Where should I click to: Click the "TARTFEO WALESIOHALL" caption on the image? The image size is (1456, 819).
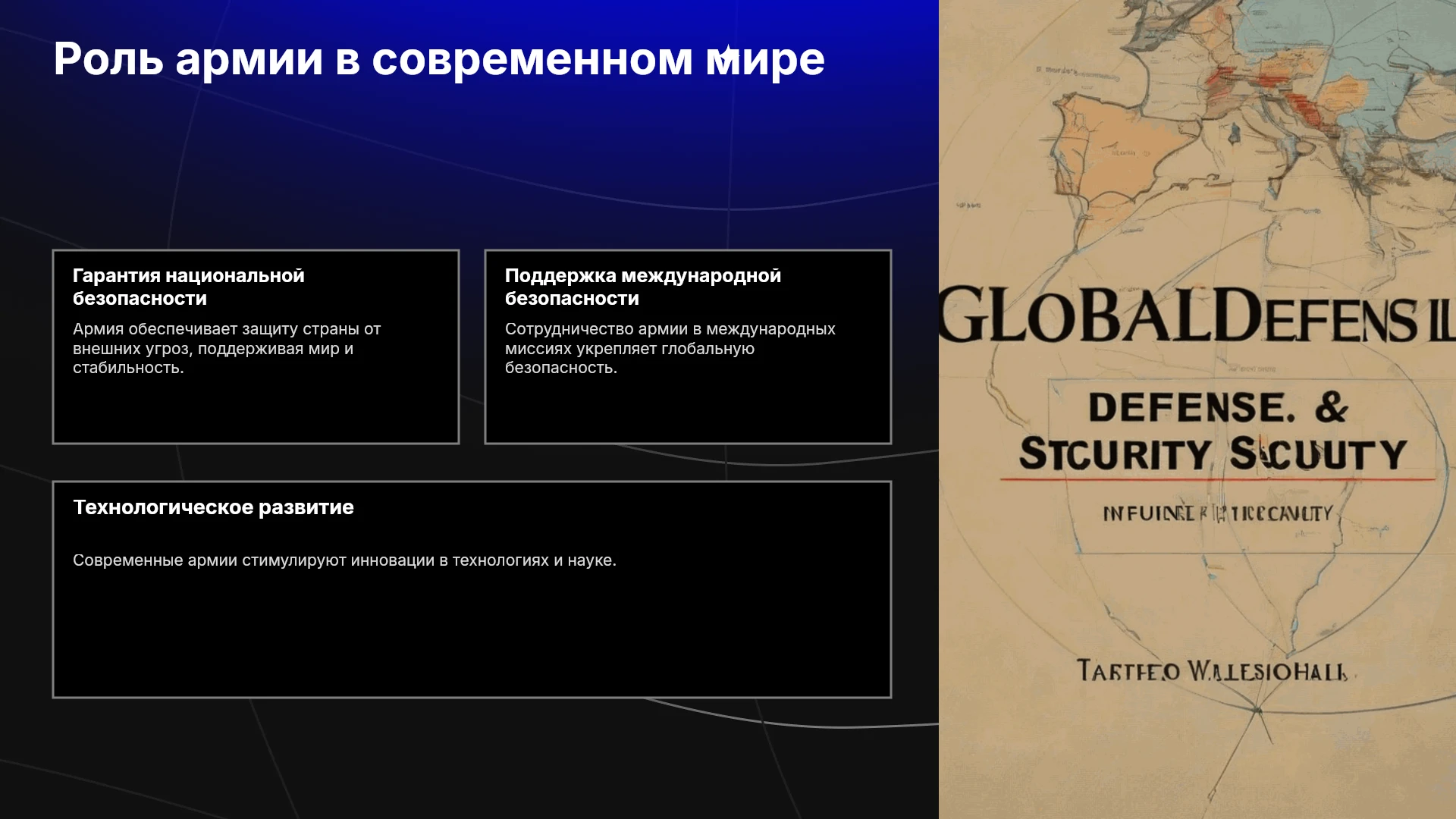pyautogui.click(x=1212, y=671)
